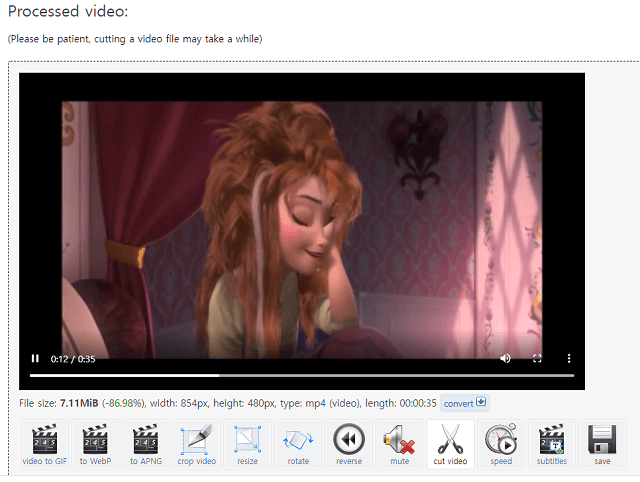Open the crop video tool

197,444
